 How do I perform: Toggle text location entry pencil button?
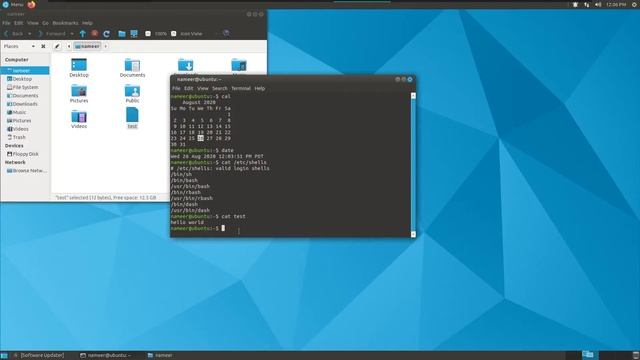click(57, 46)
